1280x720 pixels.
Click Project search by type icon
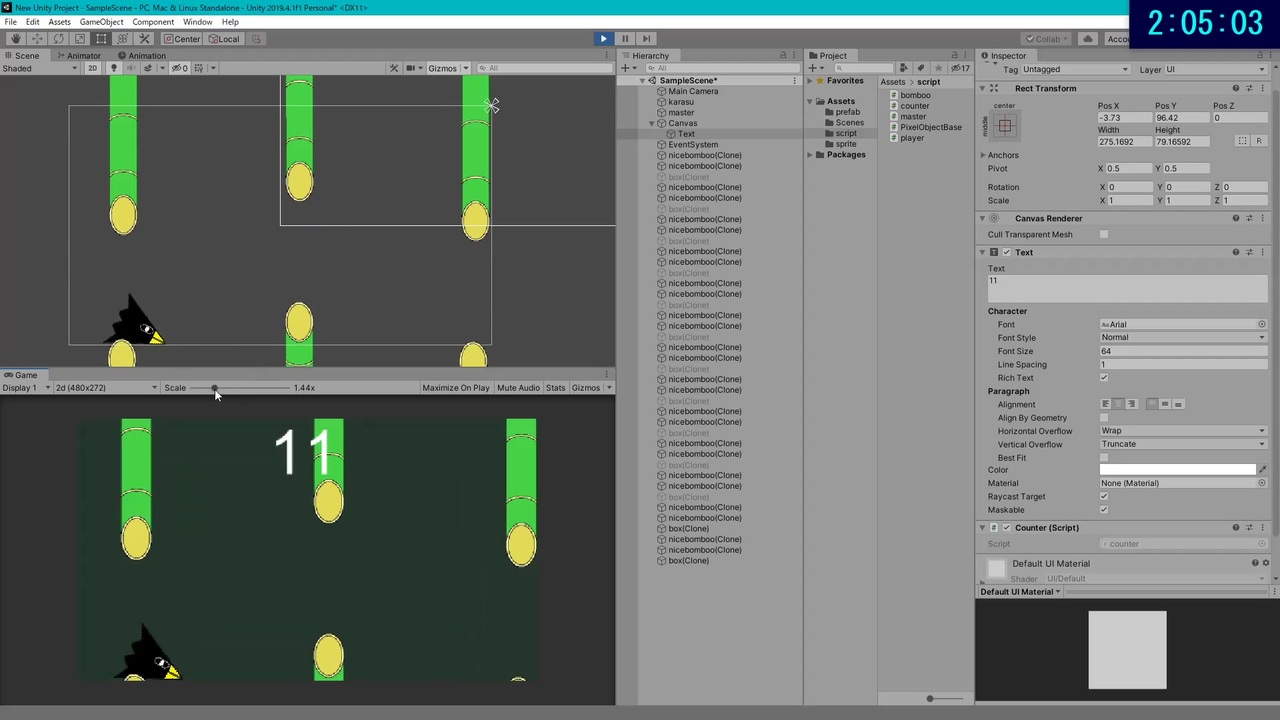click(x=906, y=68)
